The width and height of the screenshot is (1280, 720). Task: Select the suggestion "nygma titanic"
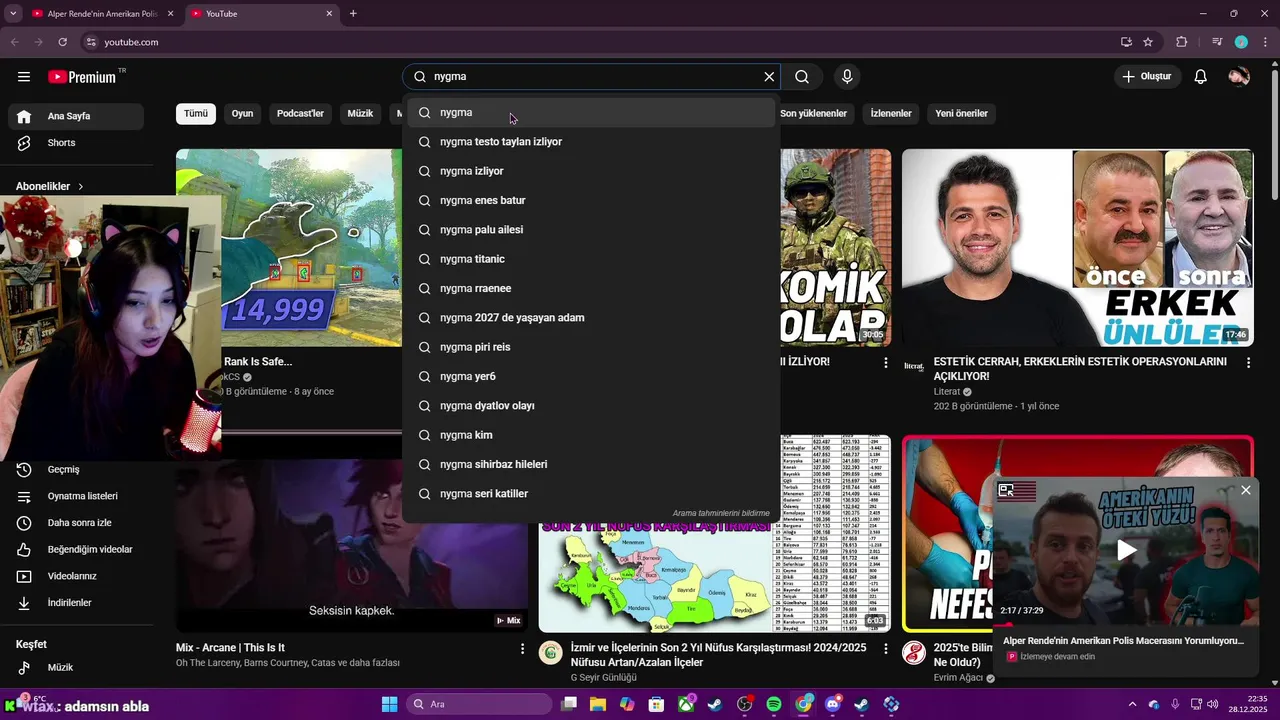(590, 259)
